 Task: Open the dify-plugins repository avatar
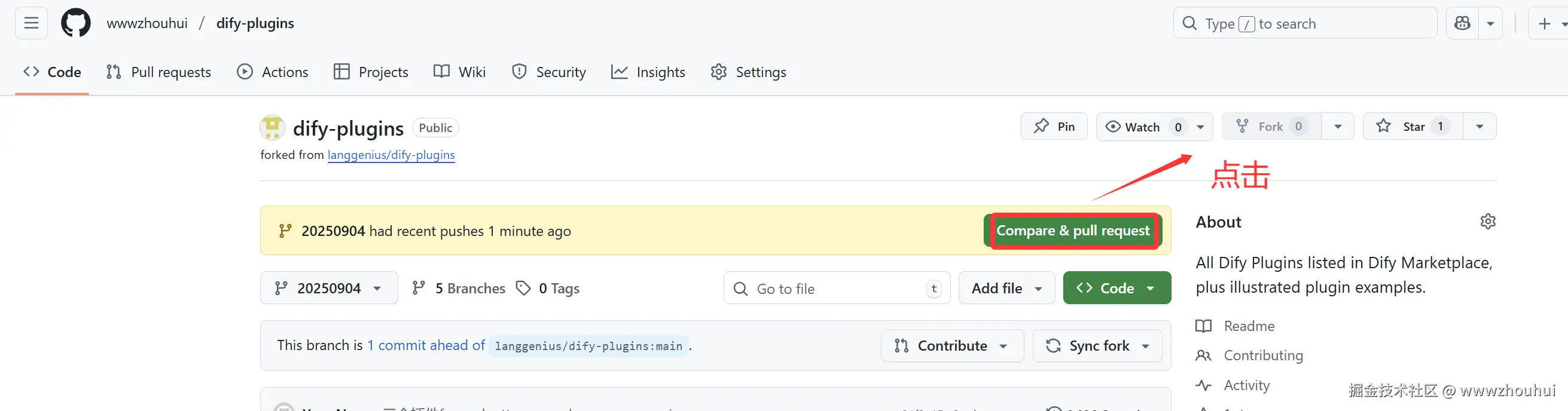272,128
